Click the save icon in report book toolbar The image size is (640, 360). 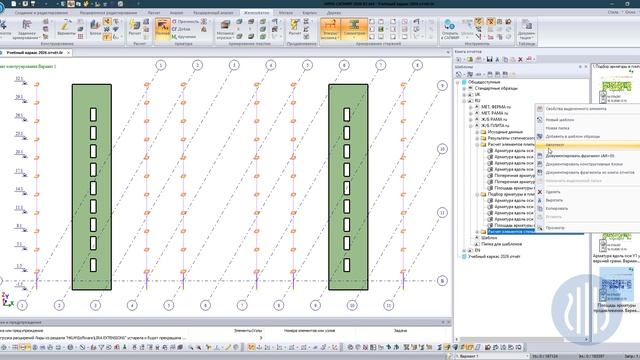click(x=489, y=60)
